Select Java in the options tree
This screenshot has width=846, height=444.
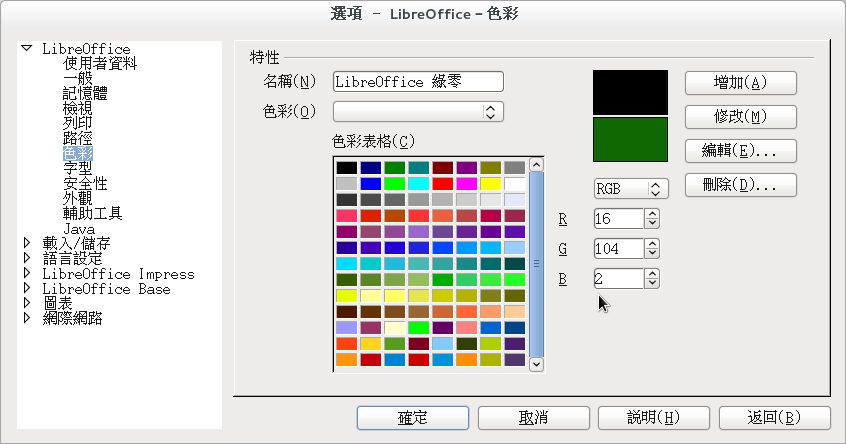(x=79, y=229)
